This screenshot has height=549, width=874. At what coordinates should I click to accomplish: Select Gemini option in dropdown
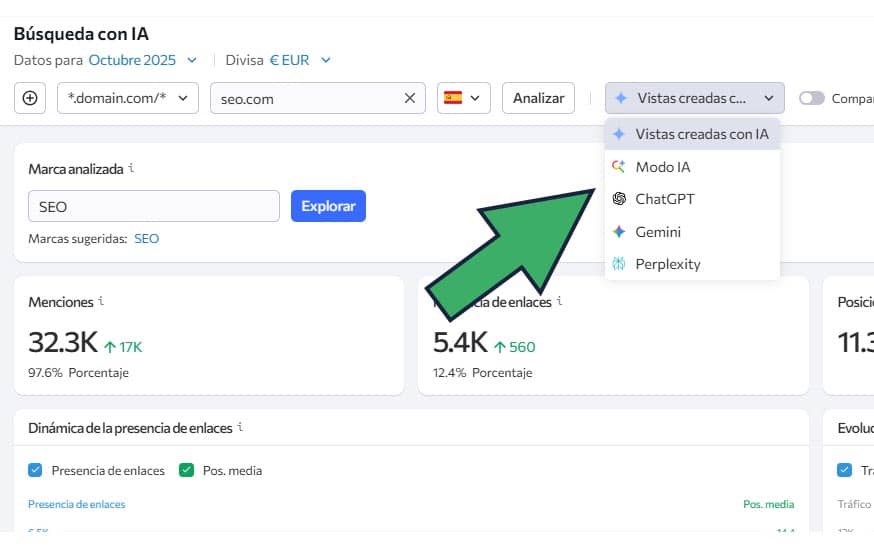(x=692, y=232)
